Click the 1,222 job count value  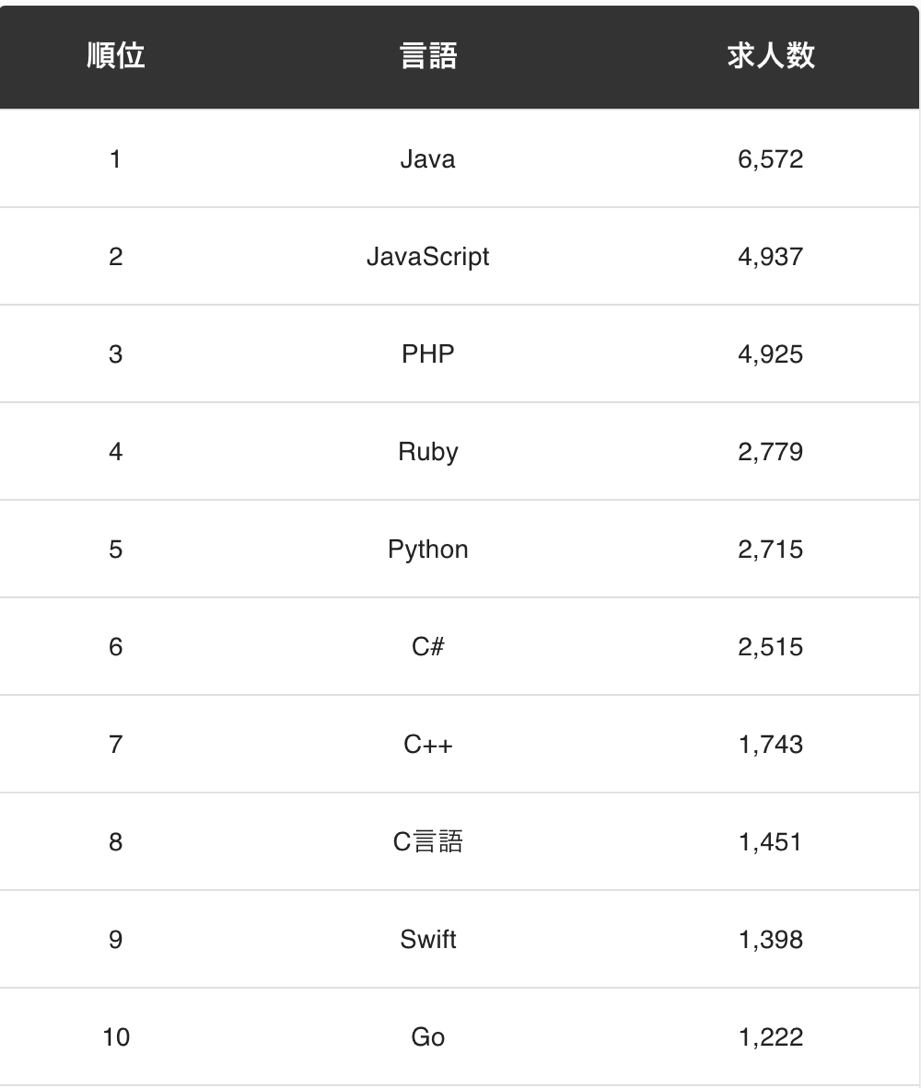(x=770, y=1037)
